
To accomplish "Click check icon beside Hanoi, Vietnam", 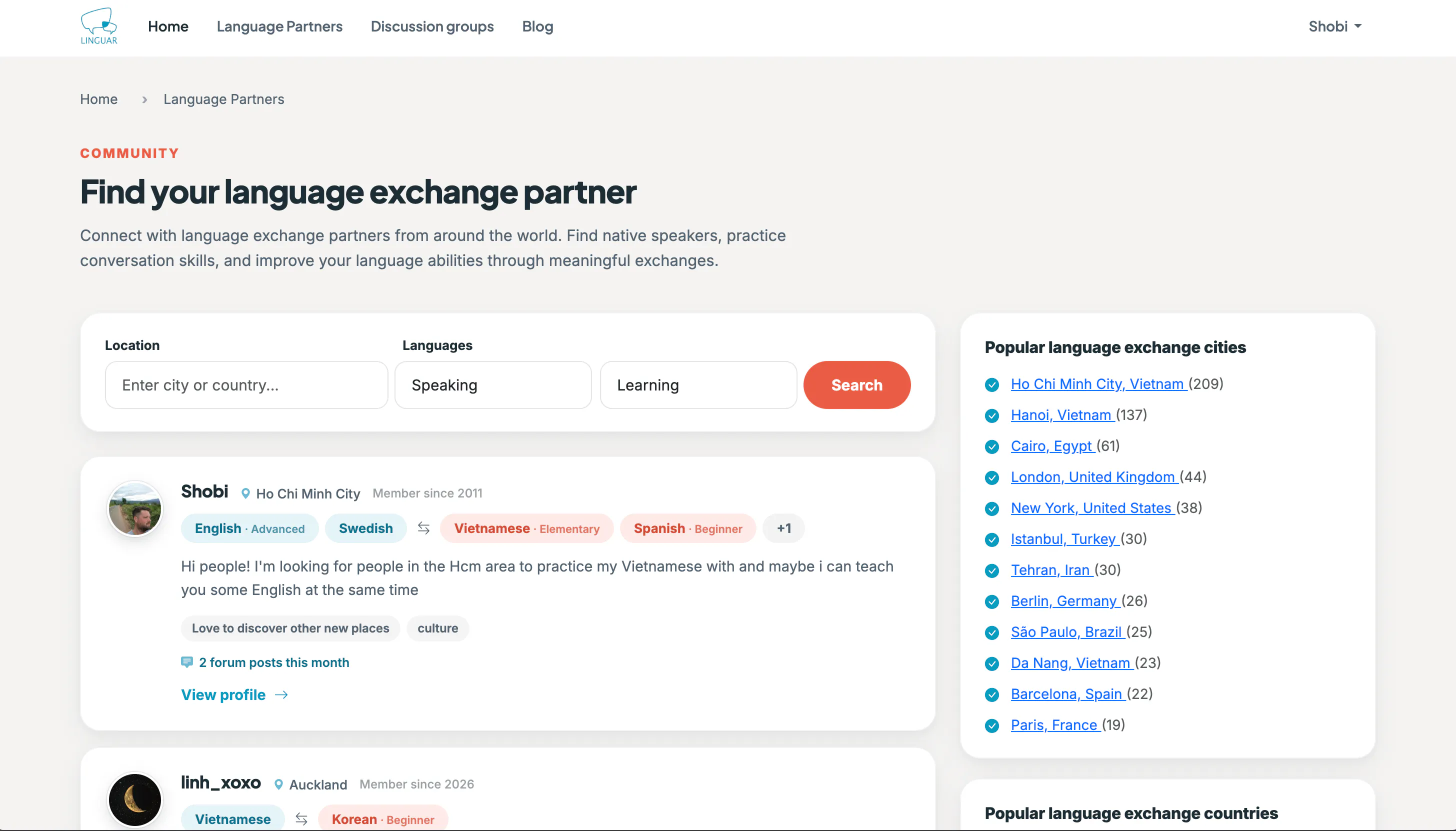I will (x=992, y=415).
